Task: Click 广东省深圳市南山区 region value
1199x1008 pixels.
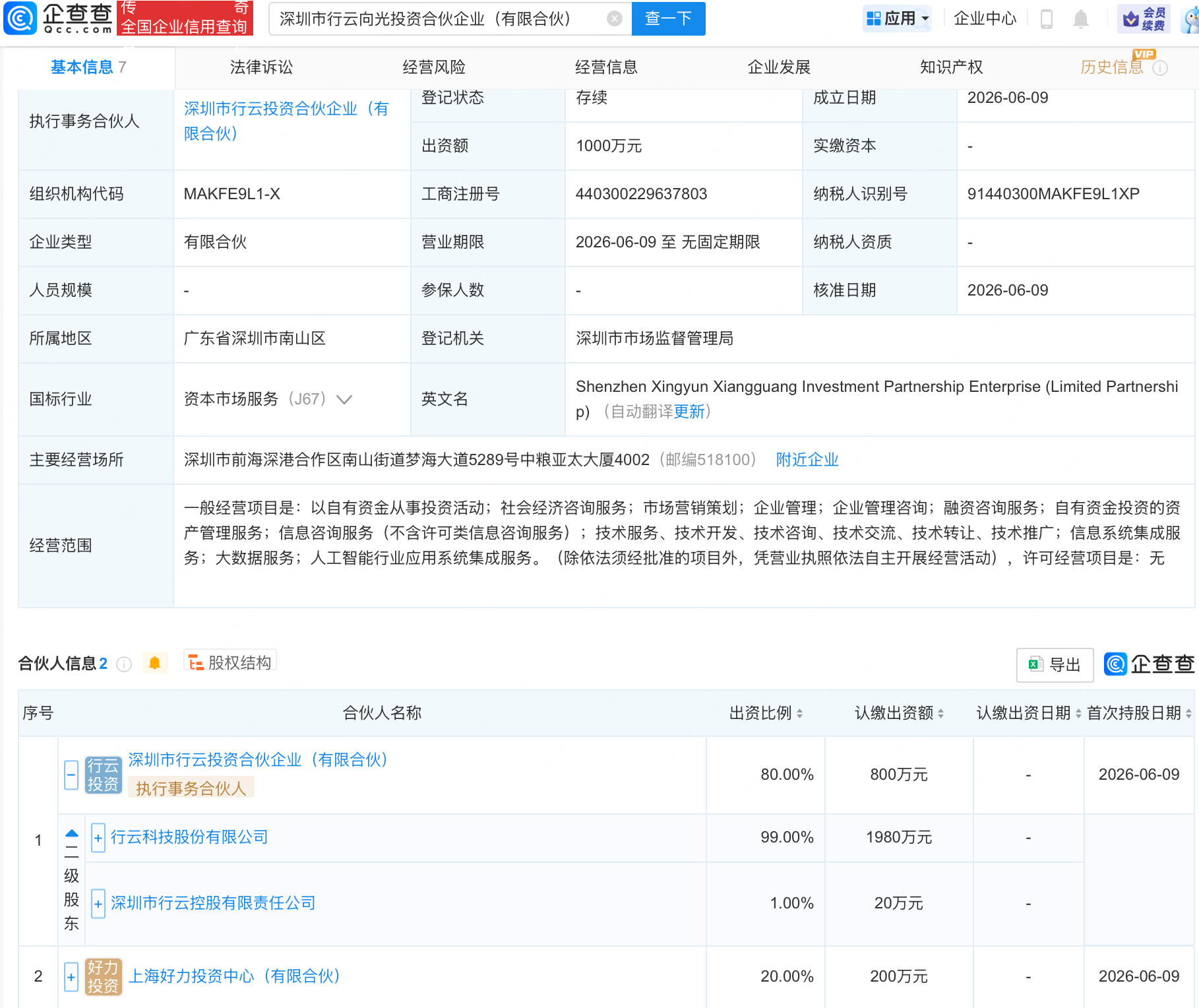Action: click(x=255, y=338)
